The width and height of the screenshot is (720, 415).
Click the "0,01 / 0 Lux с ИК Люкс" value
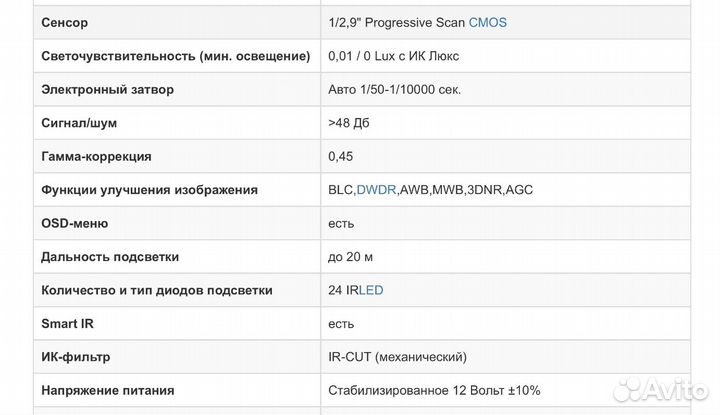pos(393,55)
